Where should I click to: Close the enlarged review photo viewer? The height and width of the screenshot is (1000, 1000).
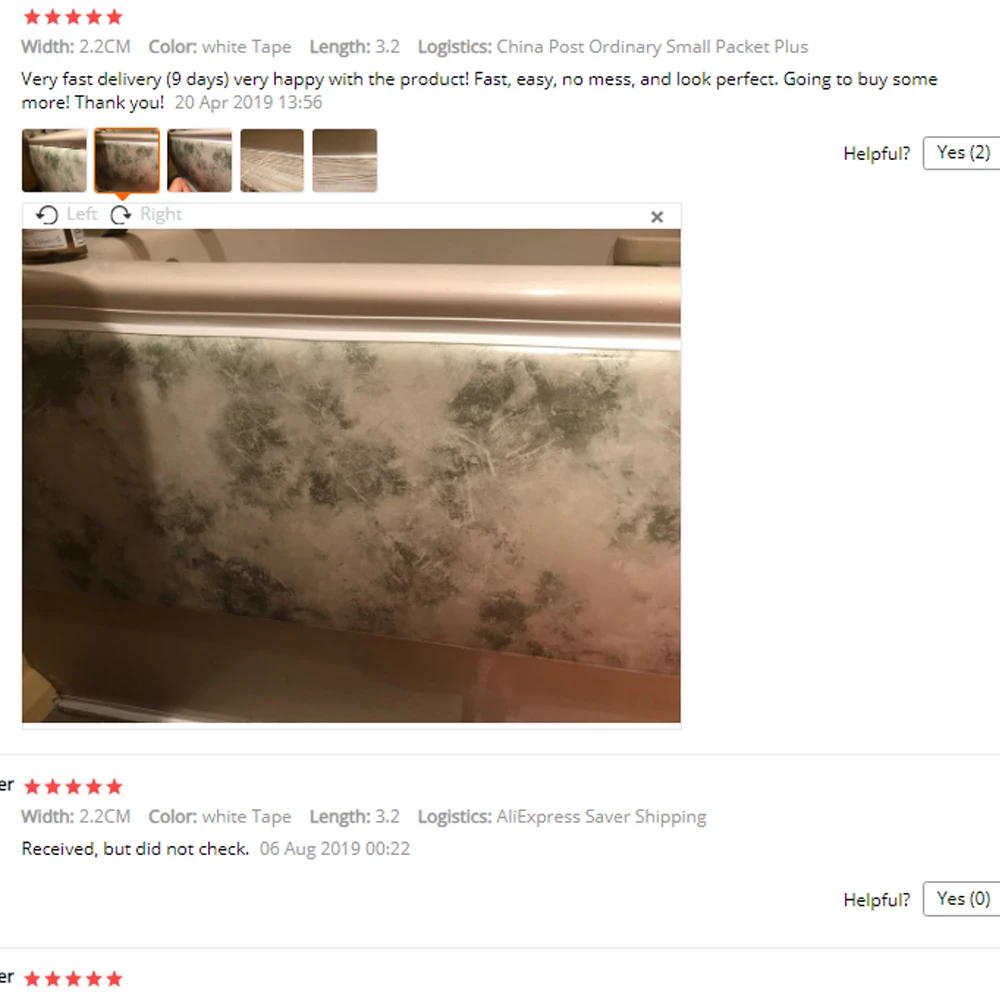click(657, 217)
